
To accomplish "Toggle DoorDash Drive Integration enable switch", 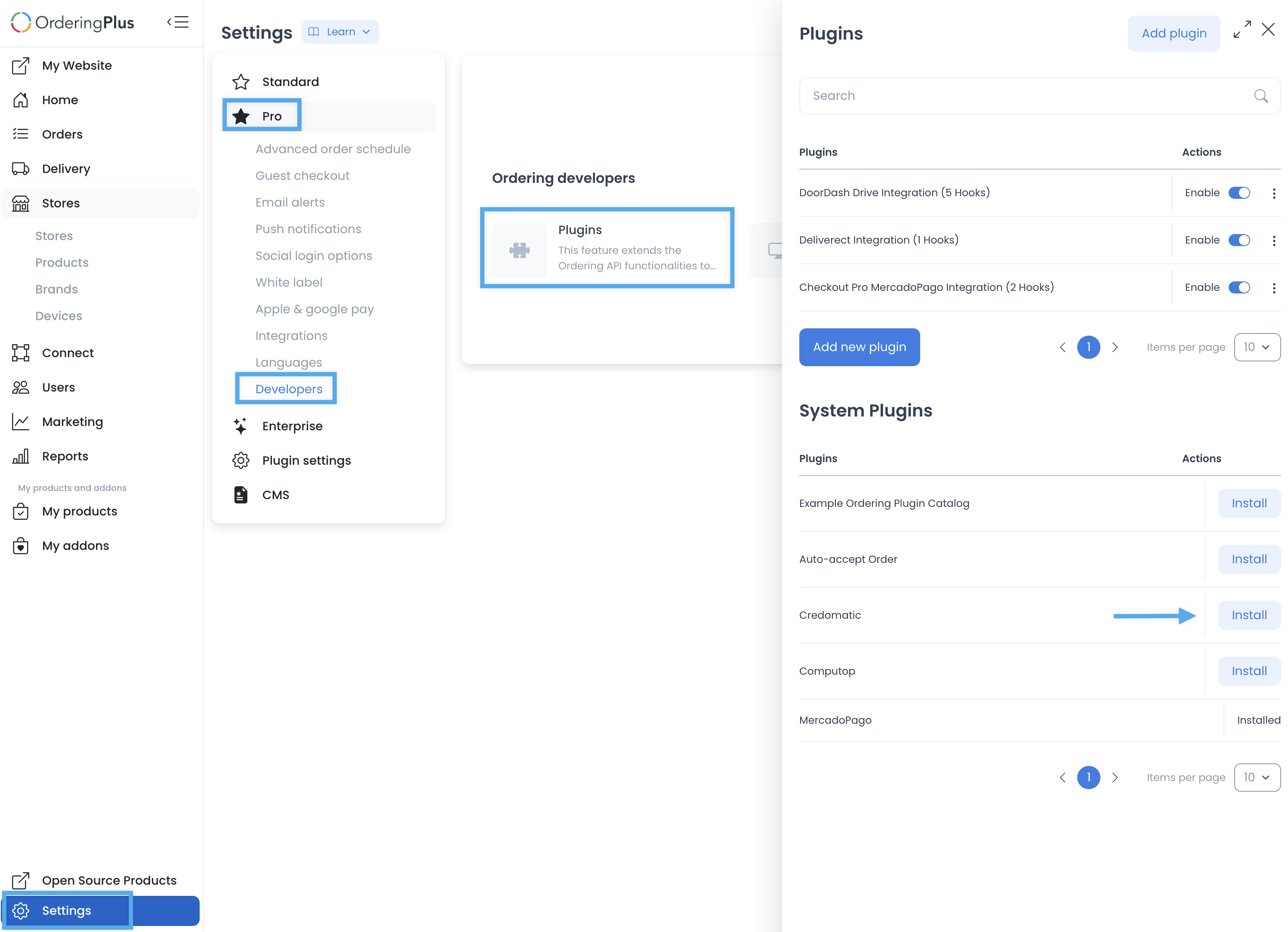I will 1239,192.
